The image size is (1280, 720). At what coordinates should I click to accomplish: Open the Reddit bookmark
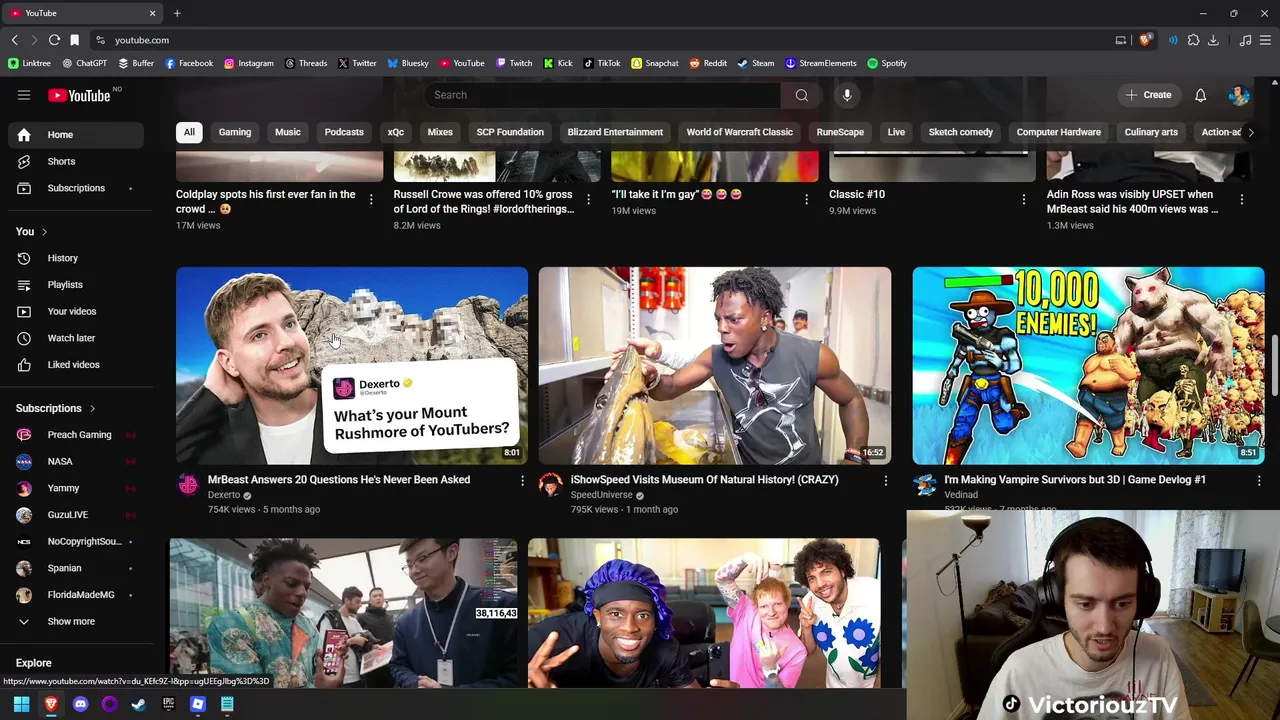[707, 63]
